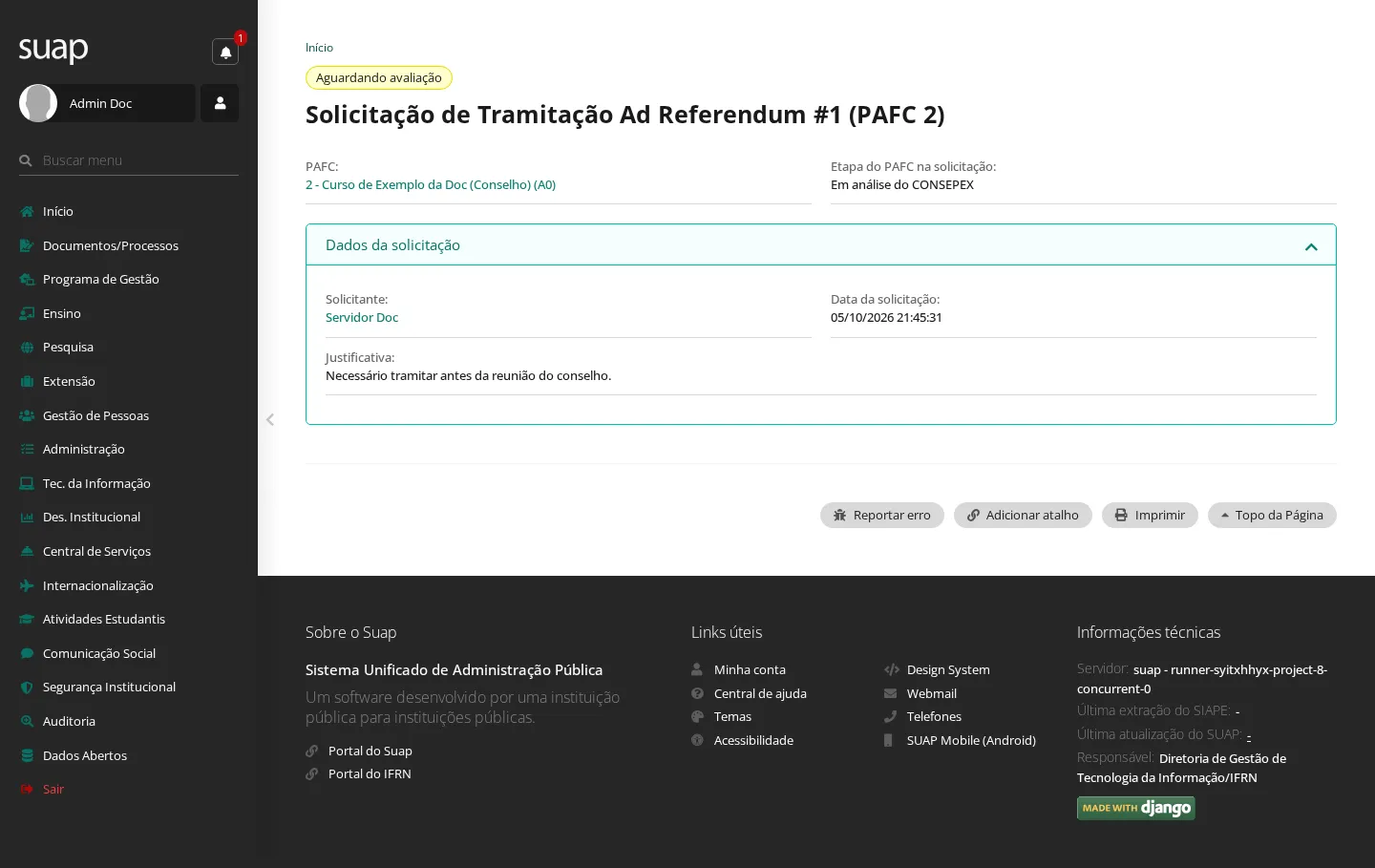Click the Reportar erro button
1375x868 pixels.
coord(881,515)
